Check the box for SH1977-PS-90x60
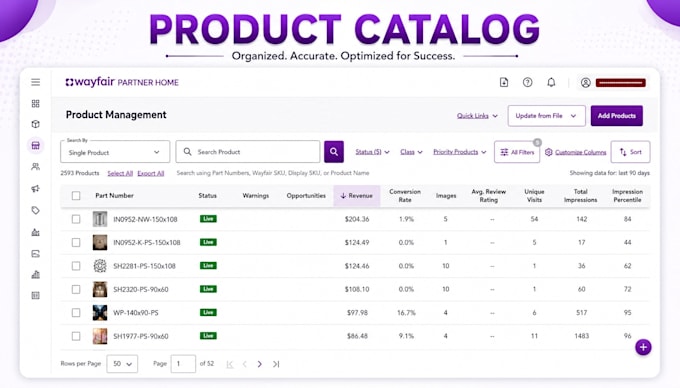The width and height of the screenshot is (680, 388). 76,336
